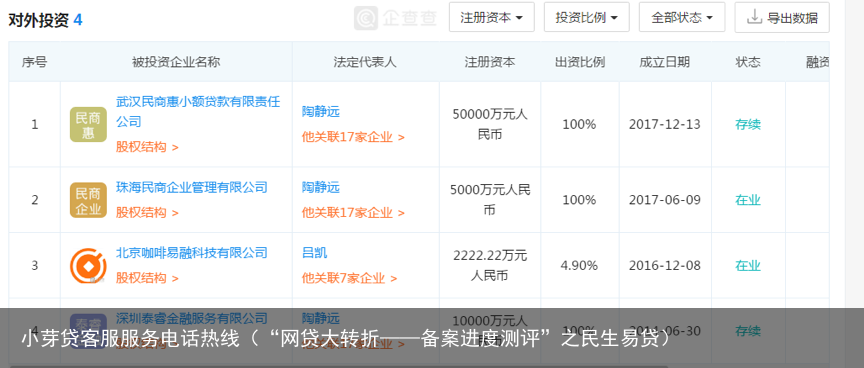The height and width of the screenshot is (368, 864).
Task: Select the date 2016-12-08
Action: point(665,266)
